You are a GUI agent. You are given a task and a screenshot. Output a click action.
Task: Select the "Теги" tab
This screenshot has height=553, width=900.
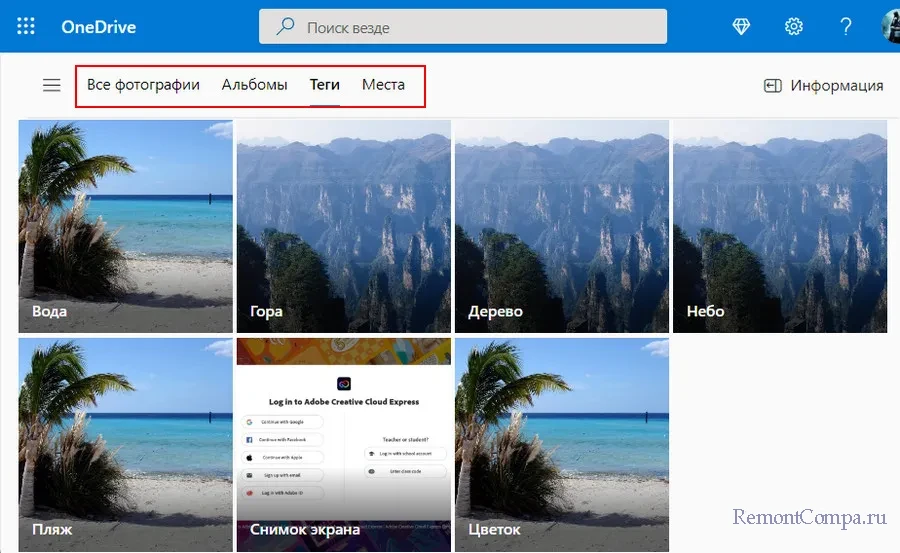pyautogui.click(x=325, y=85)
